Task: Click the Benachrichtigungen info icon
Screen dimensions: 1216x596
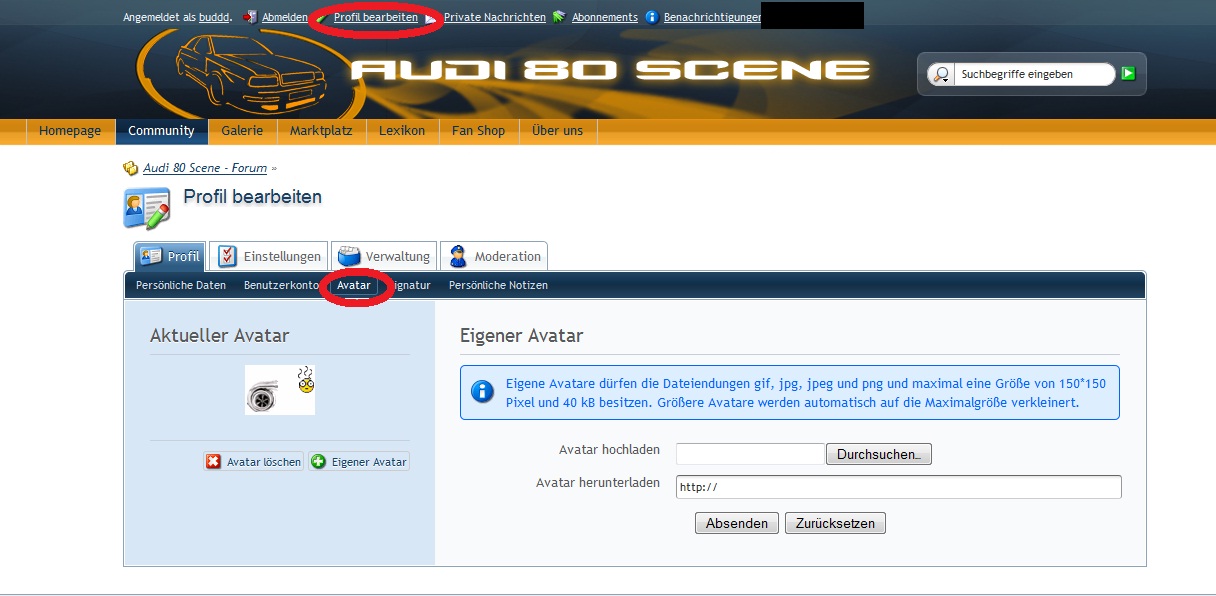Action: (651, 17)
